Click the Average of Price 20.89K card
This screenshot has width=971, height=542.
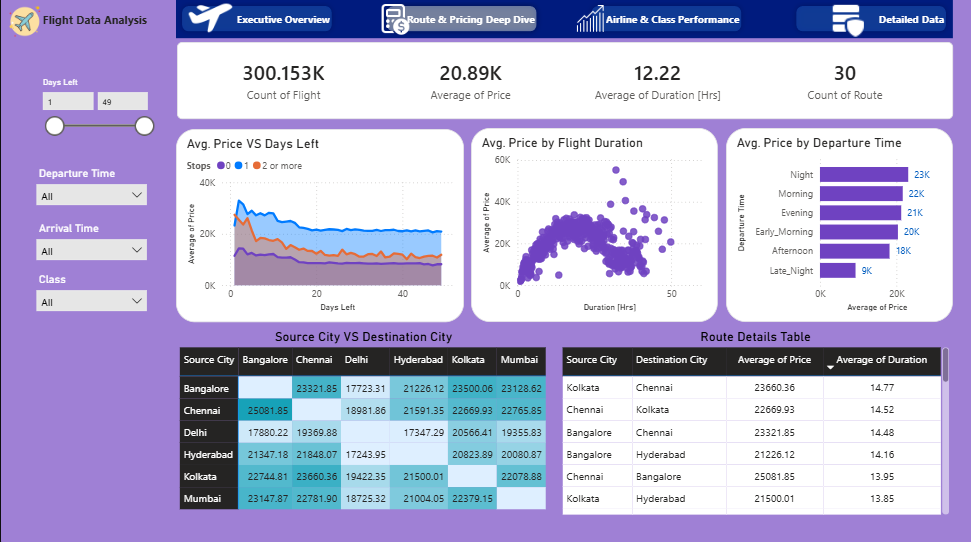coord(471,82)
